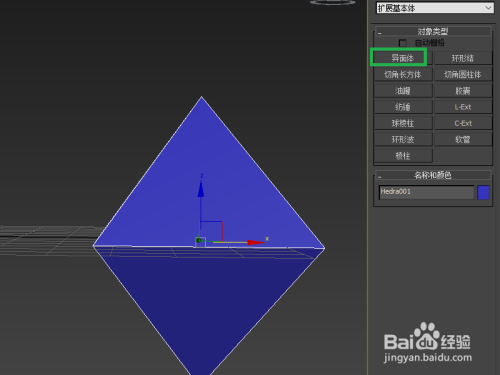This screenshot has width=500, height=375.
Task: Select the 纺锤 primitive button
Action: coord(403,107)
